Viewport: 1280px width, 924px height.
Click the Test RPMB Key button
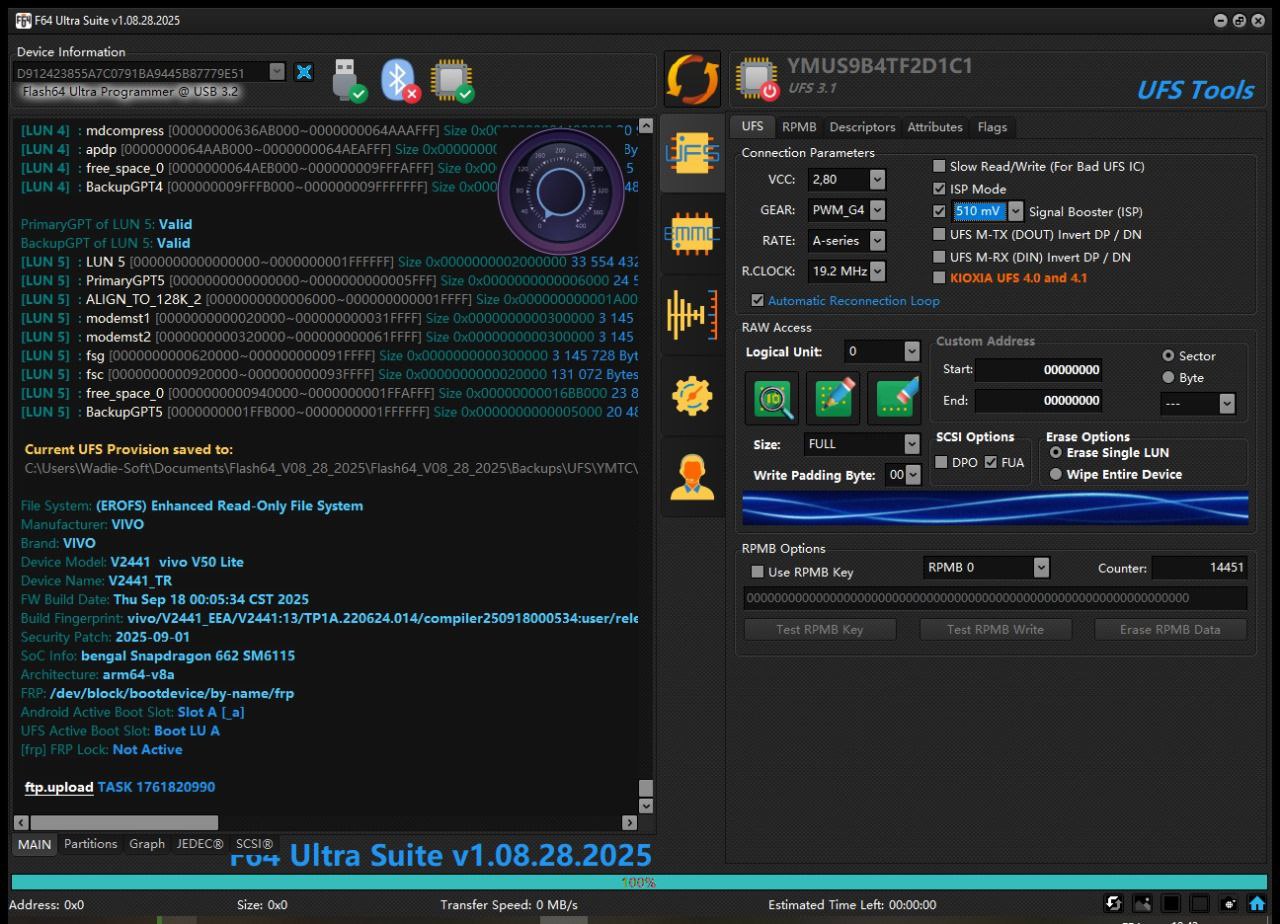(819, 629)
